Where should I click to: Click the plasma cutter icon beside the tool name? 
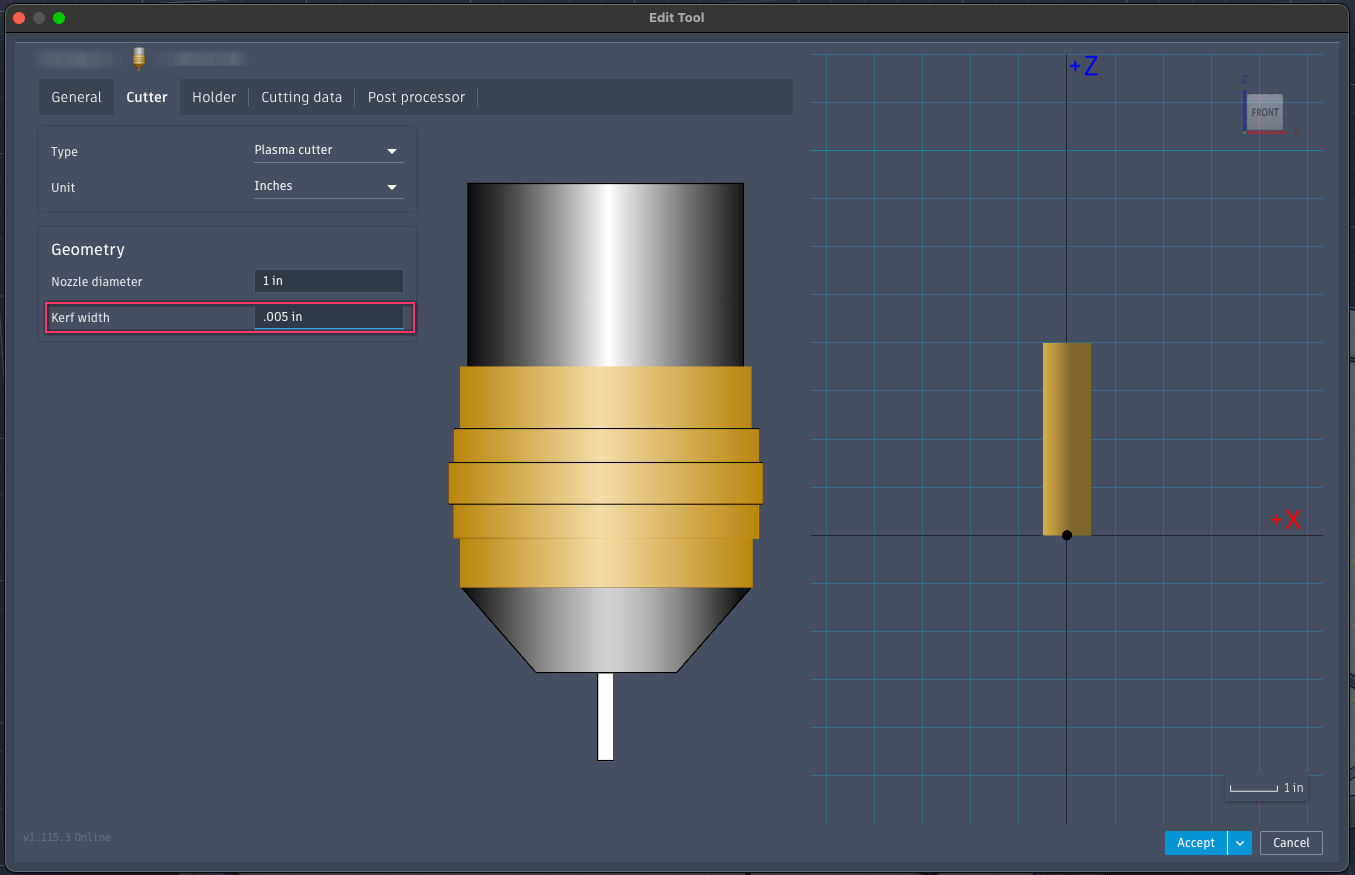[x=138, y=57]
